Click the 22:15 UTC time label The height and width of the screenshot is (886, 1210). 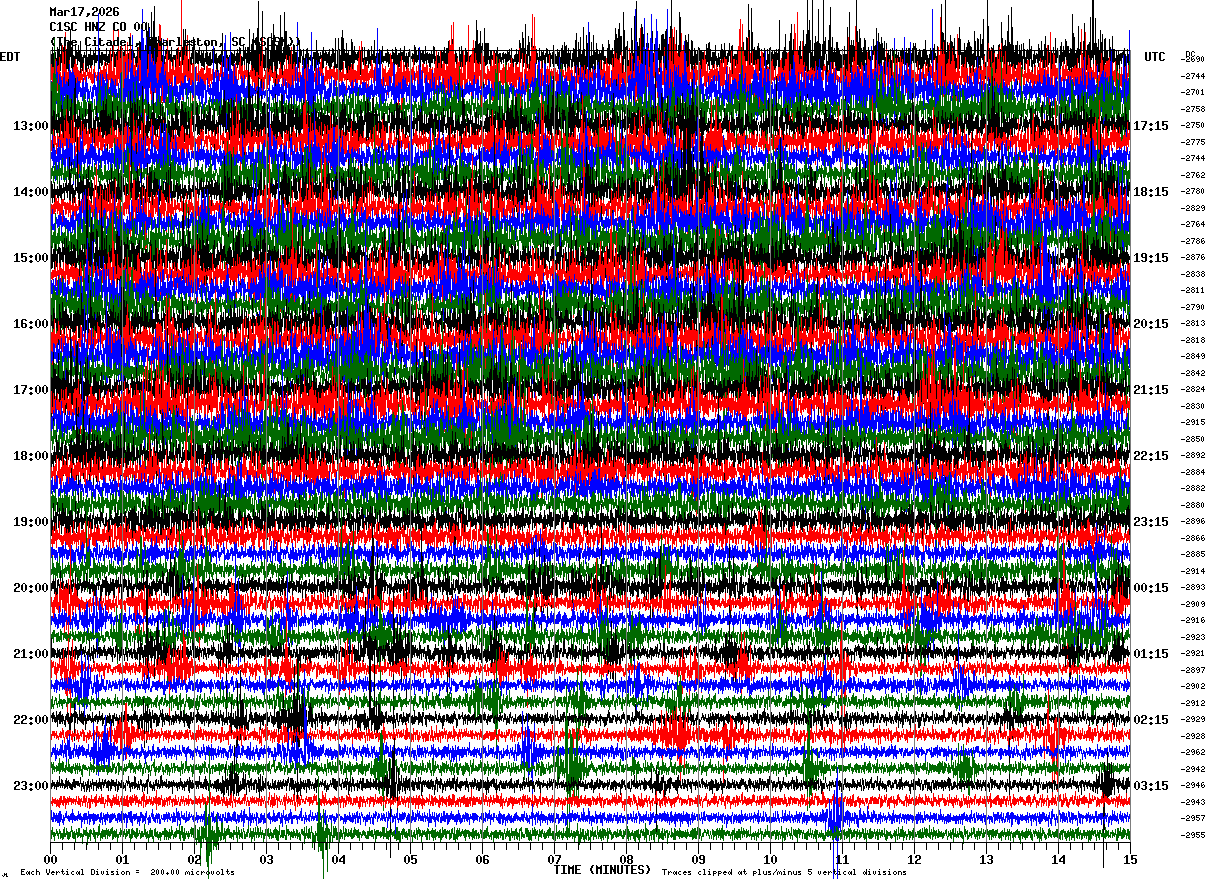tap(1151, 456)
